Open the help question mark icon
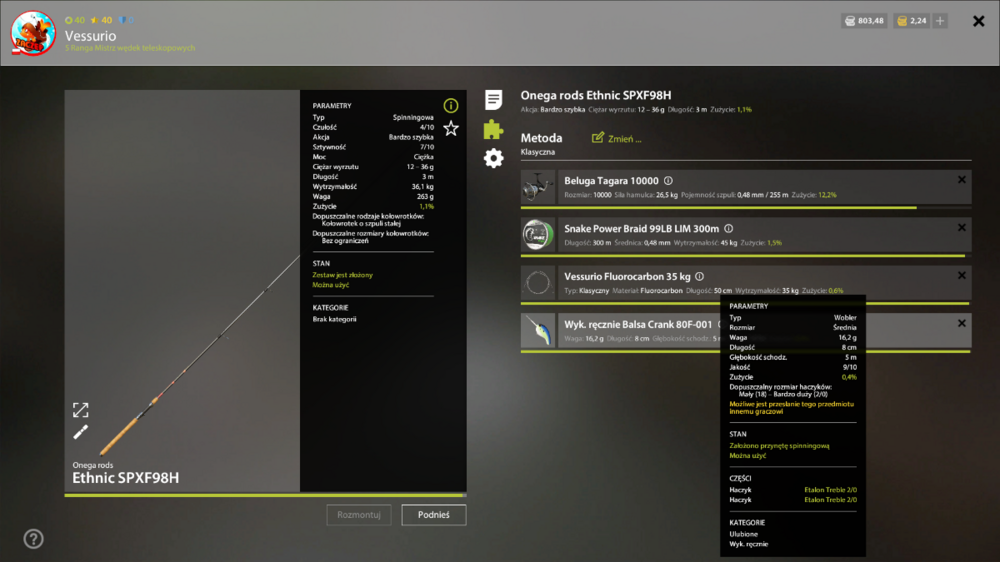Viewport: 1000px width, 562px height. pos(33,539)
